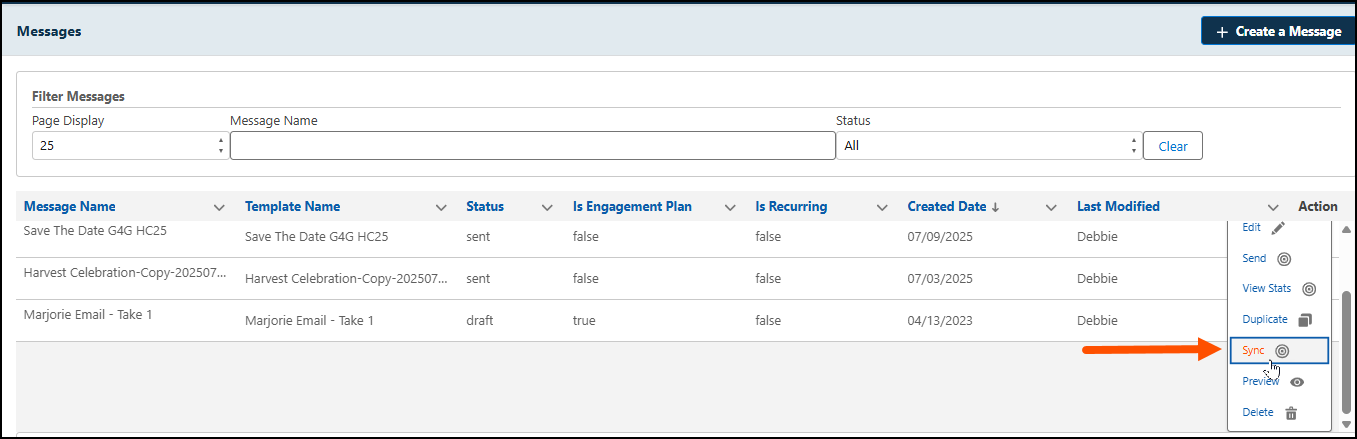This screenshot has height=439, width=1357.
Task: Click the true engagement plan cell
Action: (584, 321)
